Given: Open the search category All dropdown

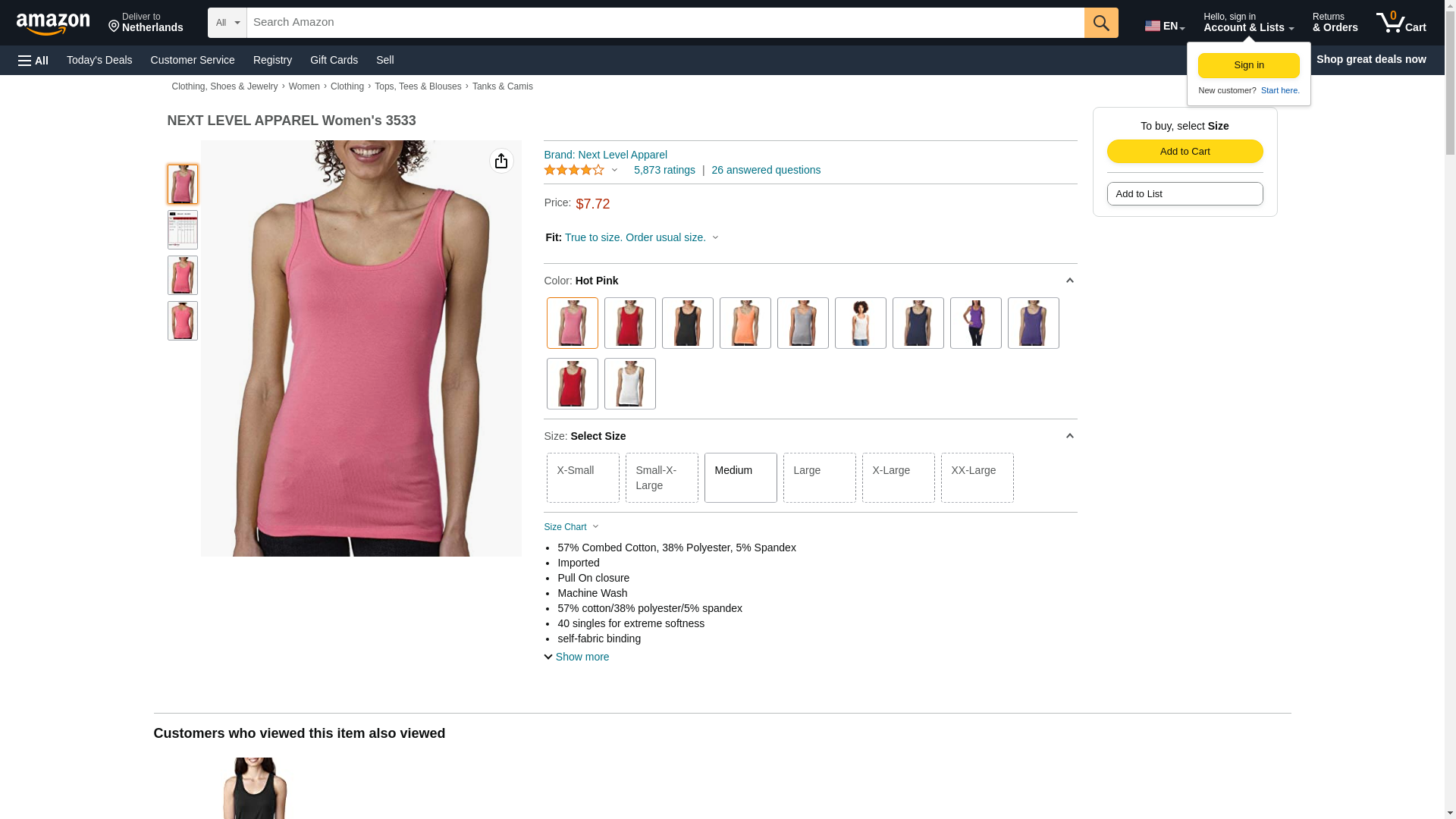Looking at the screenshot, I should 227,23.
